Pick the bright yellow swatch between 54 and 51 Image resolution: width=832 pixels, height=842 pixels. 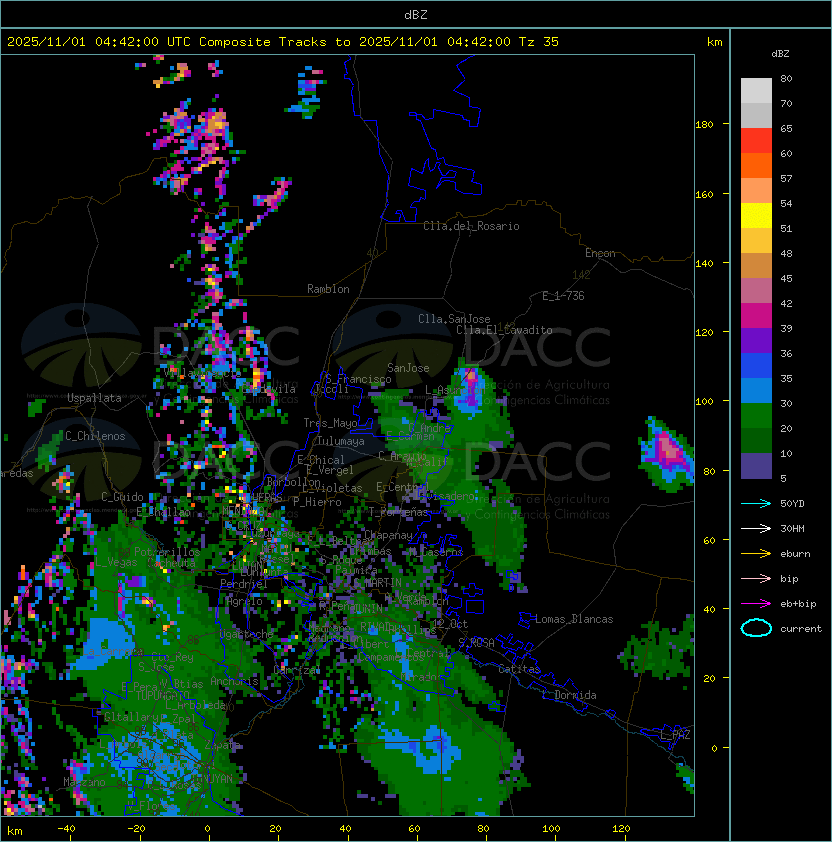tap(756, 216)
